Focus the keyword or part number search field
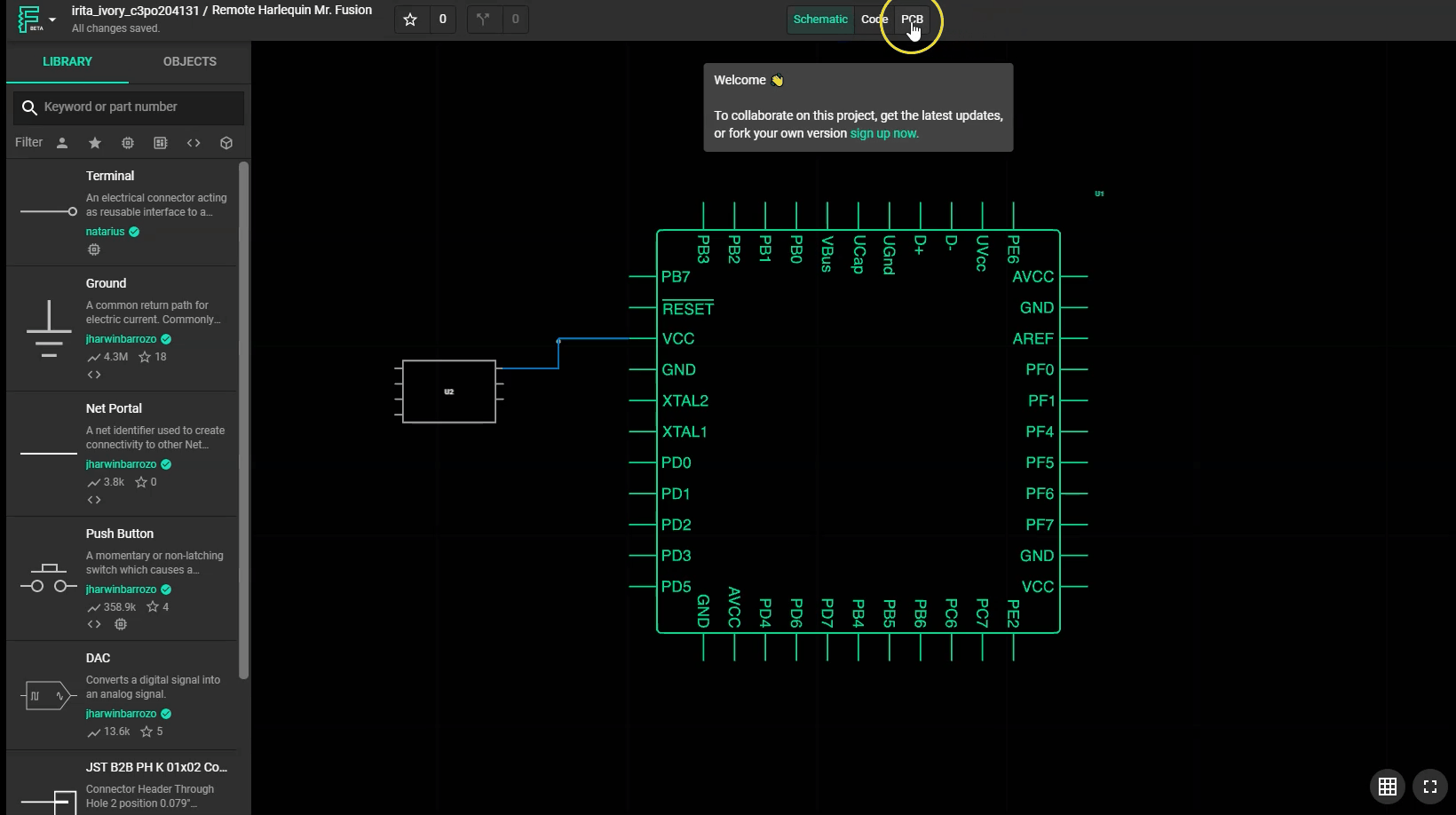 (129, 107)
